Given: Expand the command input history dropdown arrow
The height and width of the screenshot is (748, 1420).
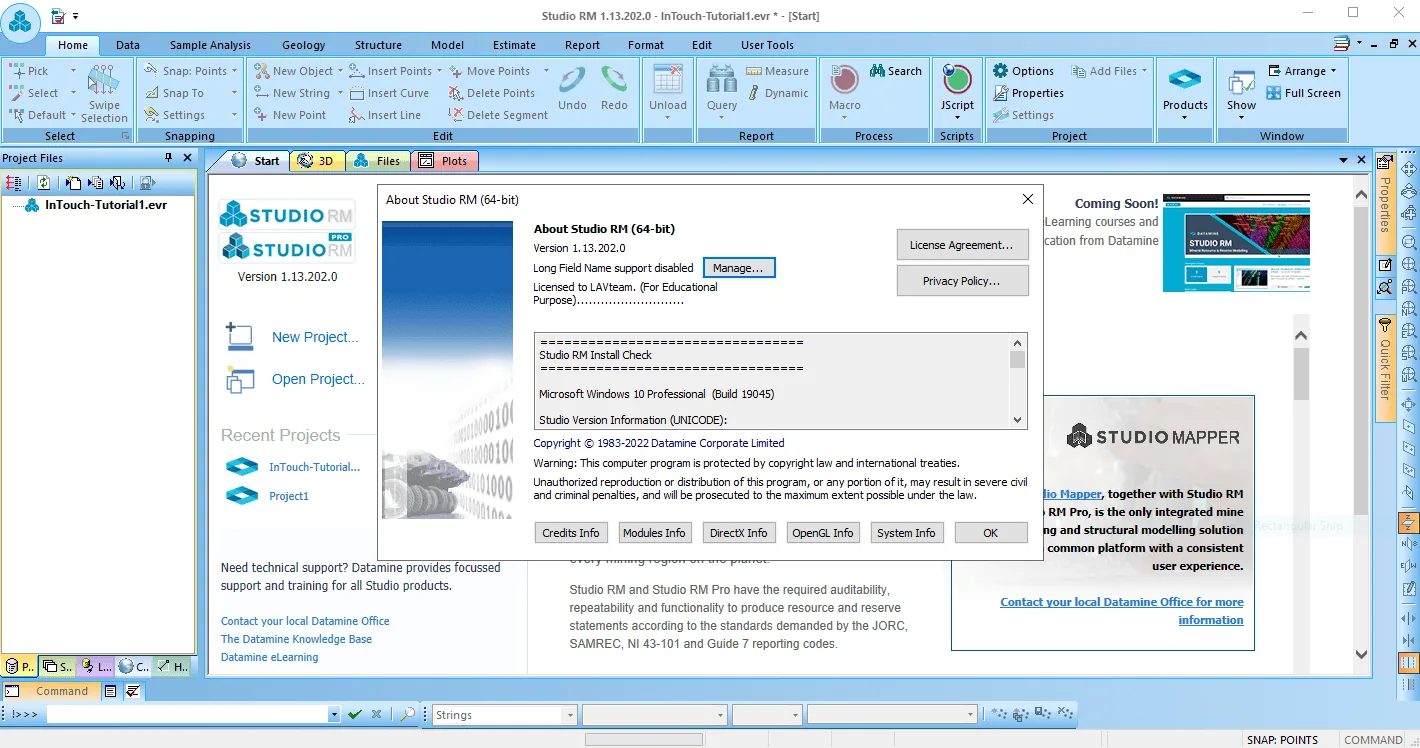Looking at the screenshot, I should coord(334,715).
